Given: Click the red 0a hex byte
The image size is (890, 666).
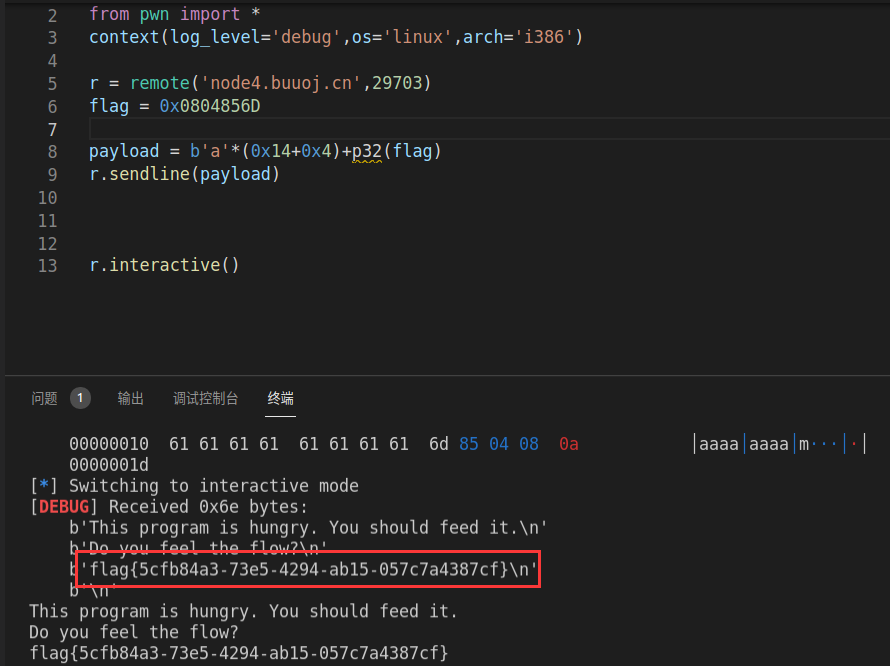Looking at the screenshot, I should 569,444.
